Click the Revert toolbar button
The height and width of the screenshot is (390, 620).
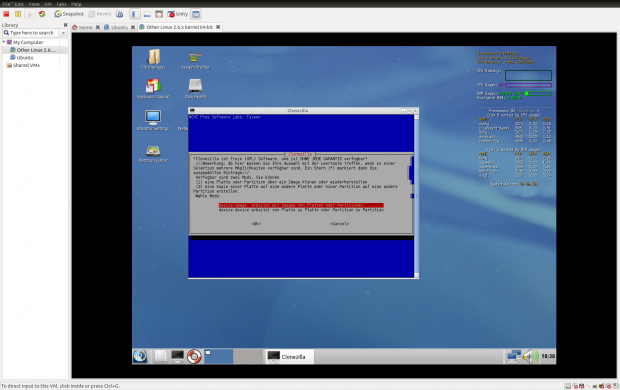pos(100,14)
